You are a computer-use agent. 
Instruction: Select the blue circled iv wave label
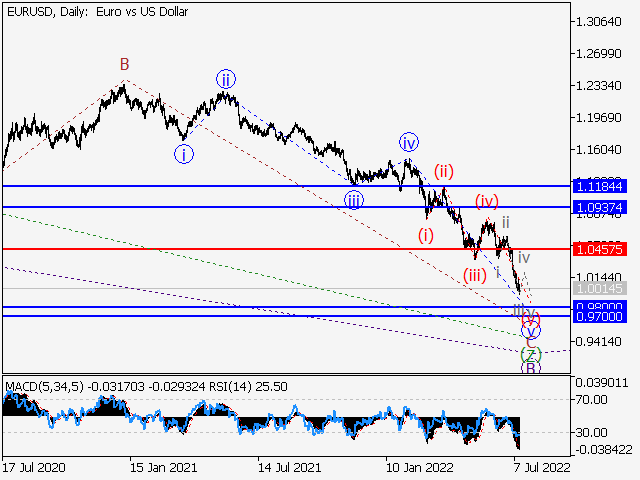click(409, 142)
